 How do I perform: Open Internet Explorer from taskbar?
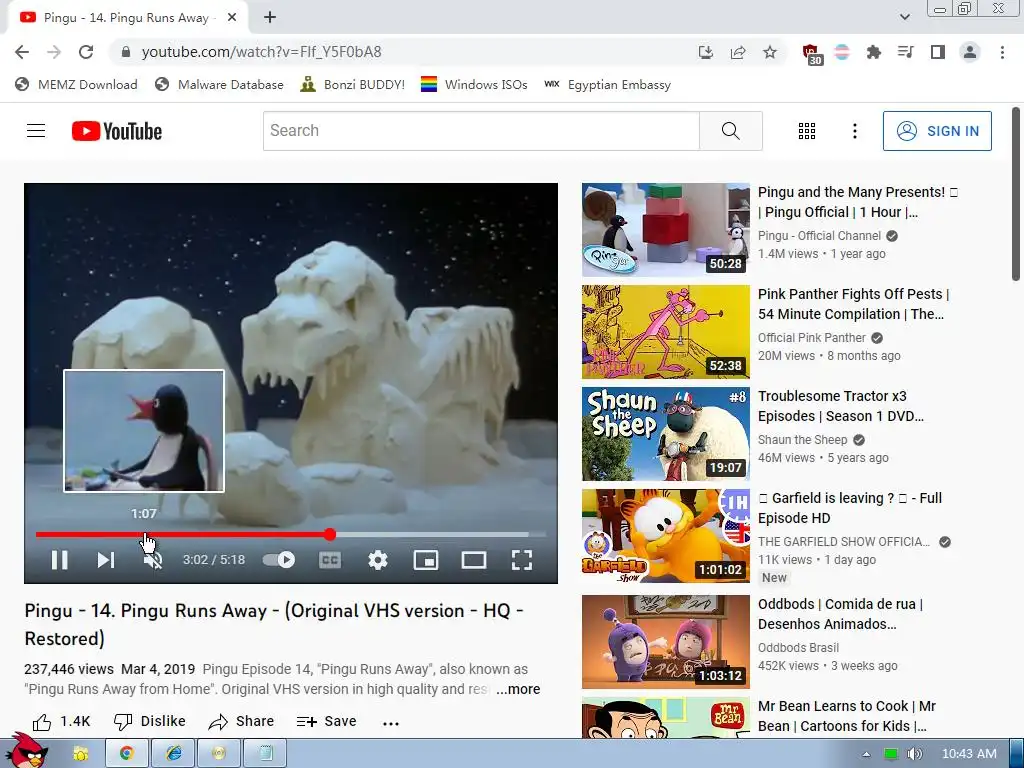tap(173, 754)
